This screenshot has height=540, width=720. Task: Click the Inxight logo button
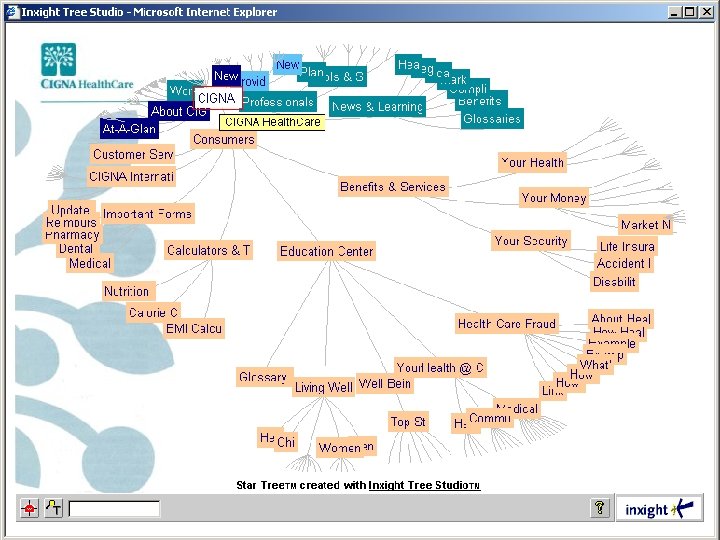pos(659,508)
